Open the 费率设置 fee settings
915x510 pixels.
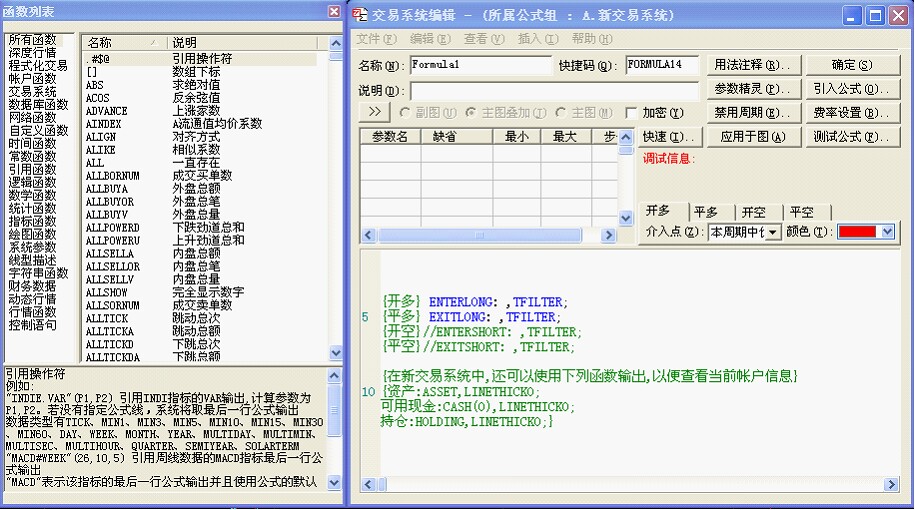coord(852,113)
